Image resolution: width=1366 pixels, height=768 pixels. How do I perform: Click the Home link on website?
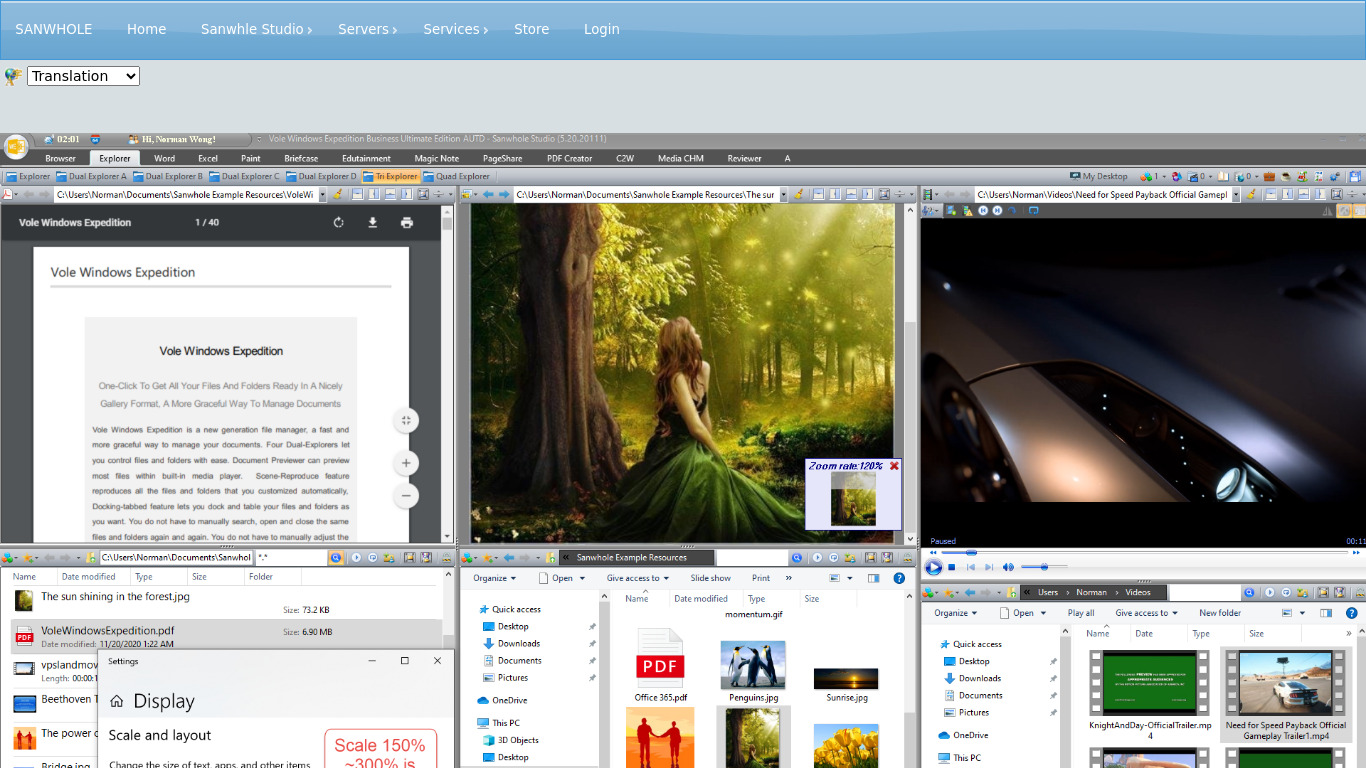(146, 29)
